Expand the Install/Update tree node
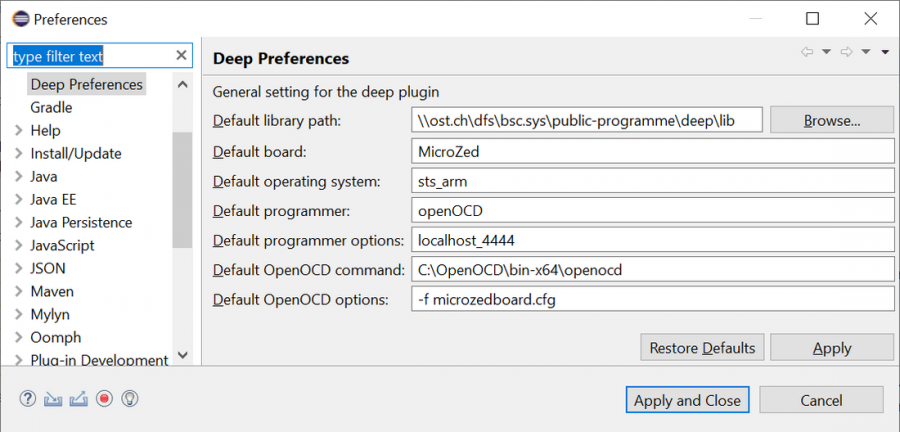Viewport: 900px width, 432px height. 19,154
